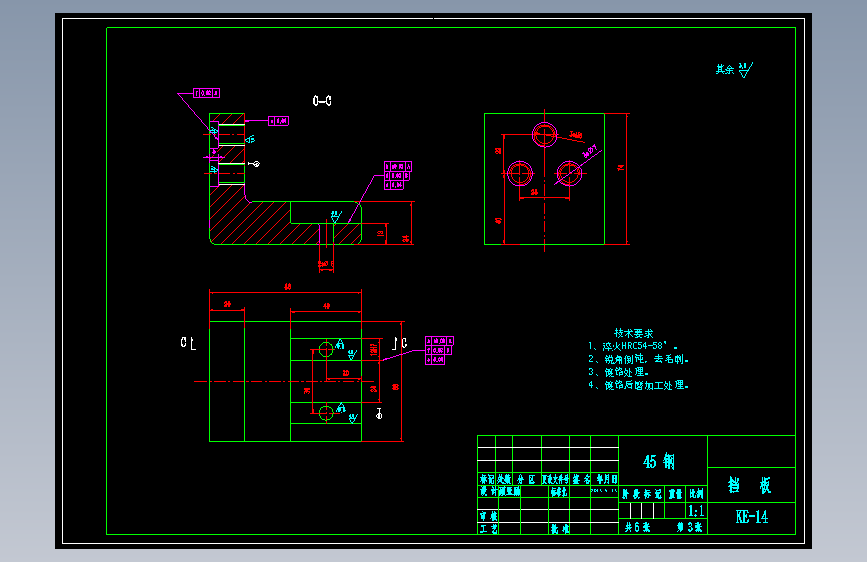Click the '共6张' total sheets text
Image resolution: width=867 pixels, height=562 pixels.
[x=638, y=527]
